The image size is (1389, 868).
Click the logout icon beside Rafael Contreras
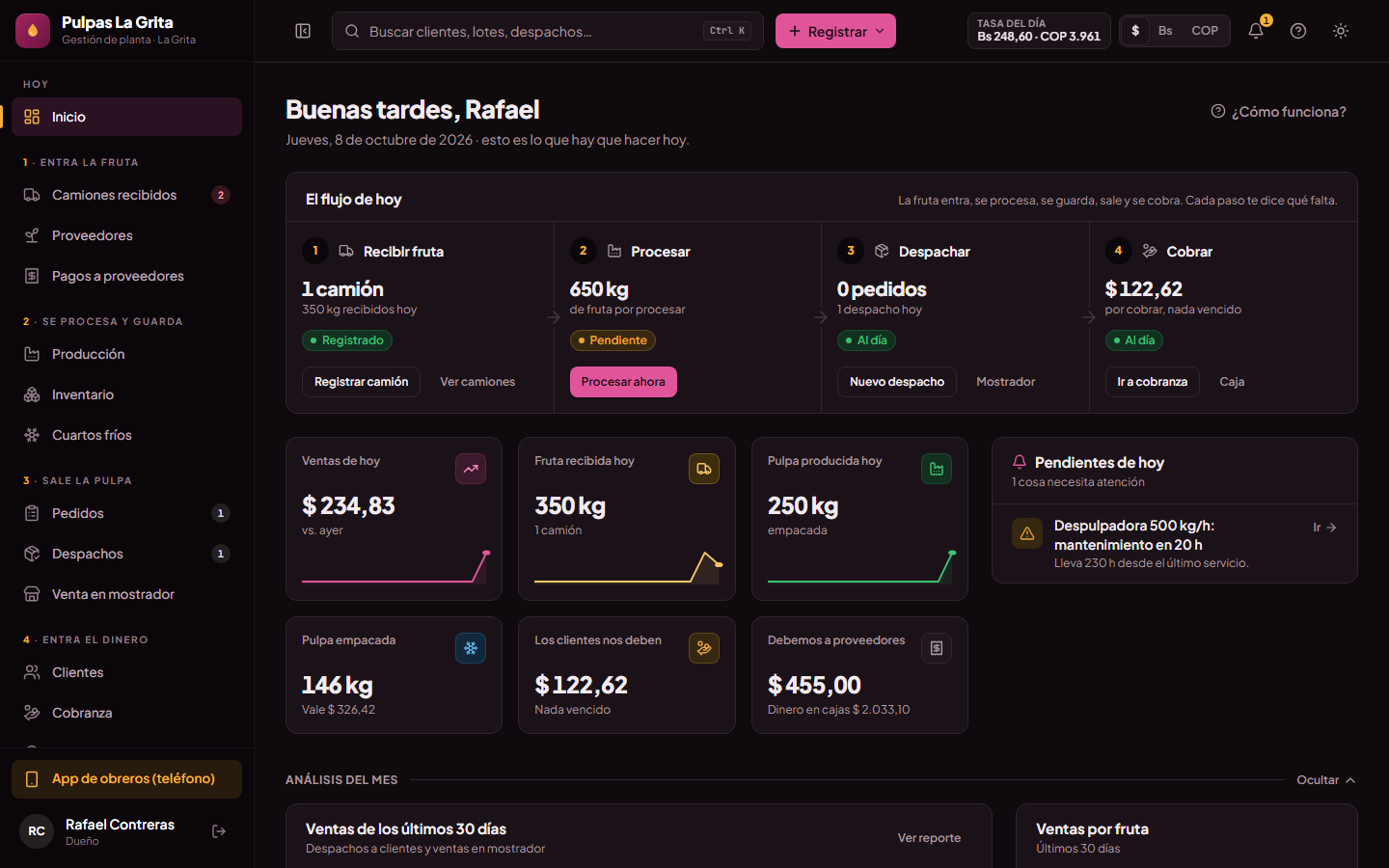[219, 831]
